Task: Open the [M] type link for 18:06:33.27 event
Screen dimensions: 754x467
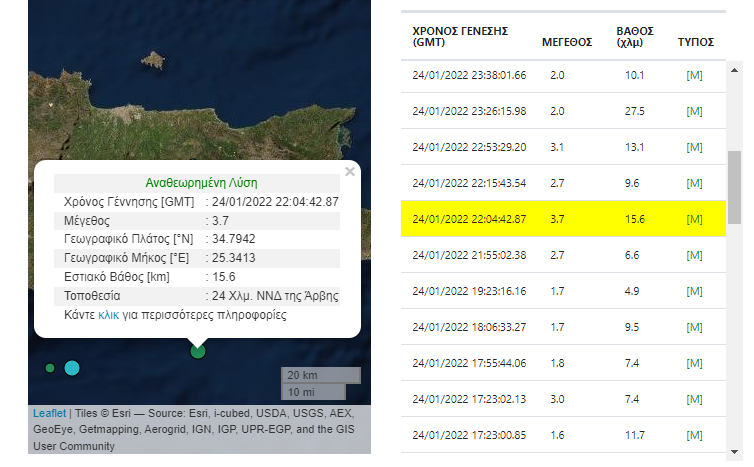Action: (694, 327)
